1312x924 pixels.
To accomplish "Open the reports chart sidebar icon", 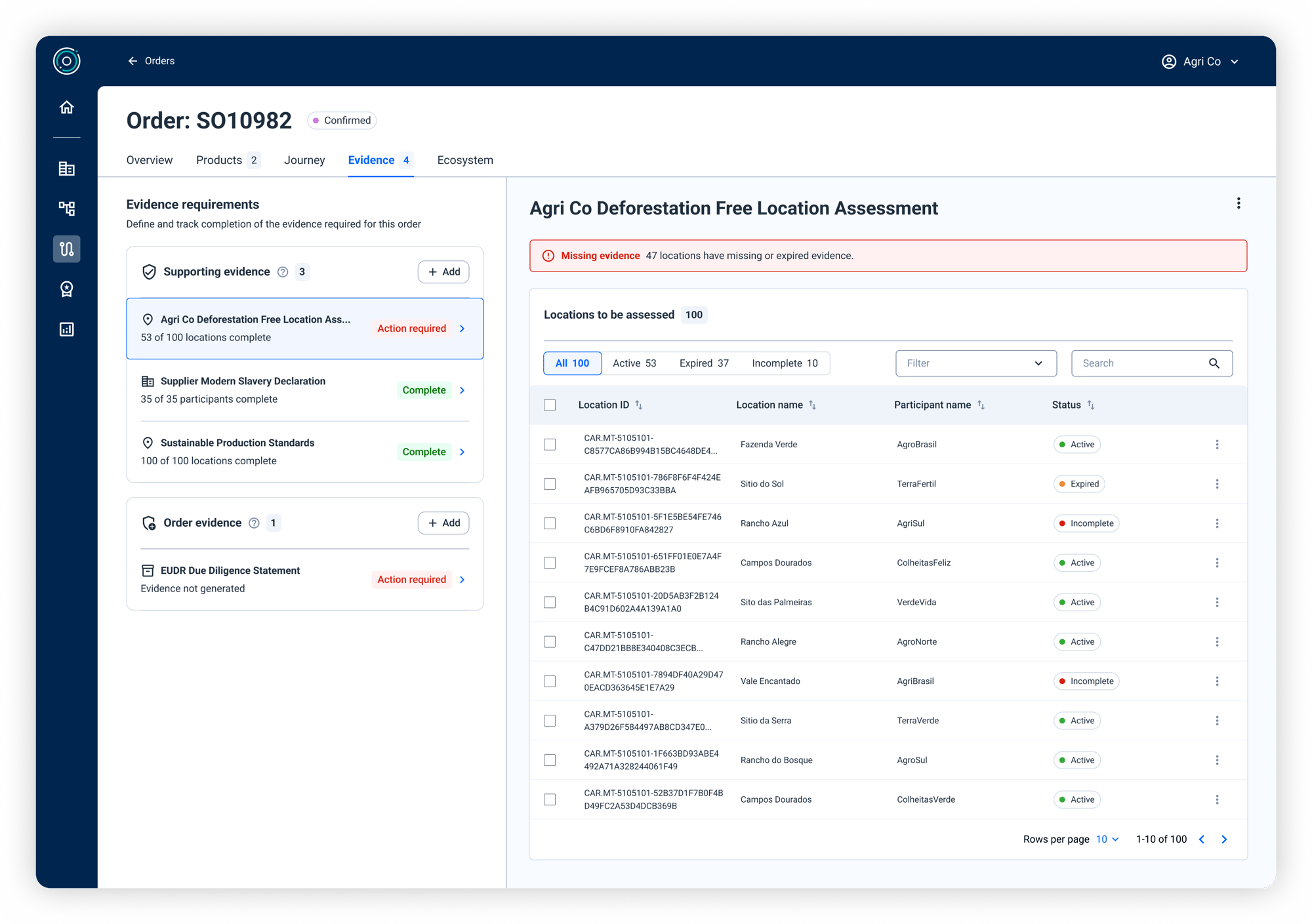I will 66,329.
